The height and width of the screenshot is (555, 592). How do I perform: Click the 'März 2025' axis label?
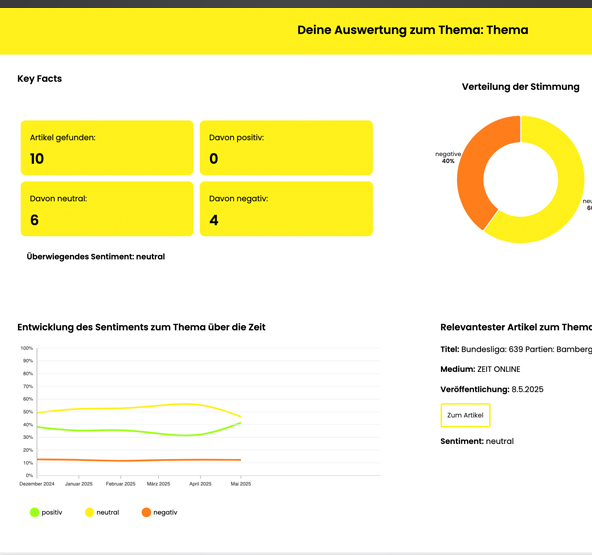pyautogui.click(x=159, y=484)
